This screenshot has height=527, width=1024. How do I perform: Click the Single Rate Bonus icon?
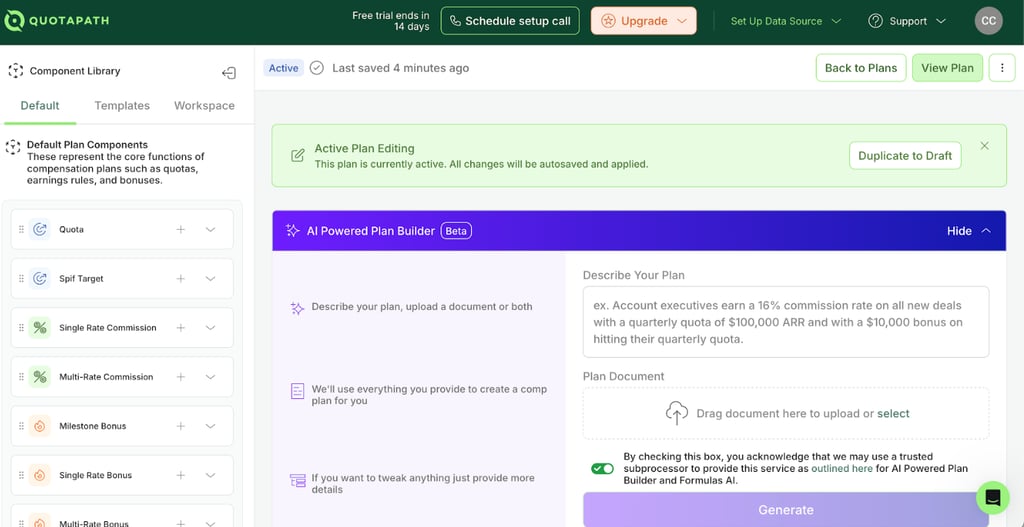tap(40, 475)
